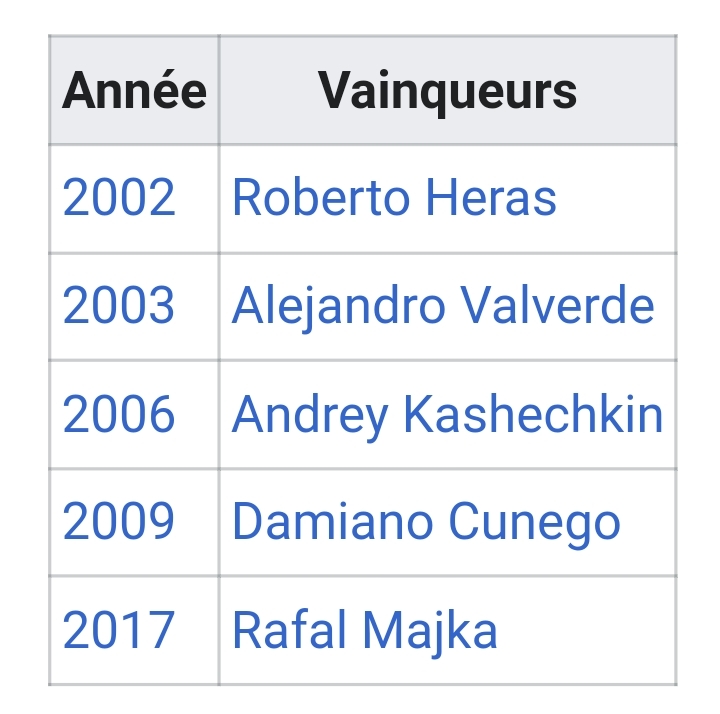Open the year Roberto Heras won
The height and width of the screenshot is (714, 720).
pos(119,198)
